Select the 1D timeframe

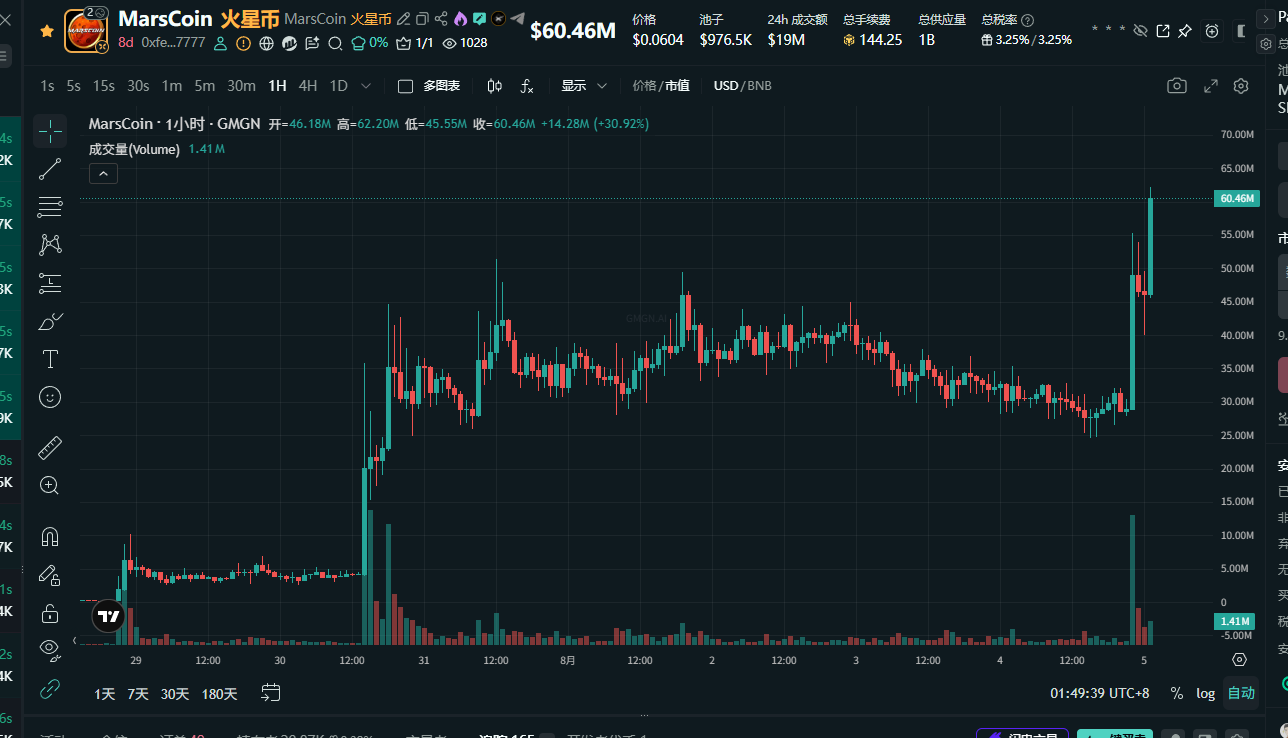tap(339, 86)
